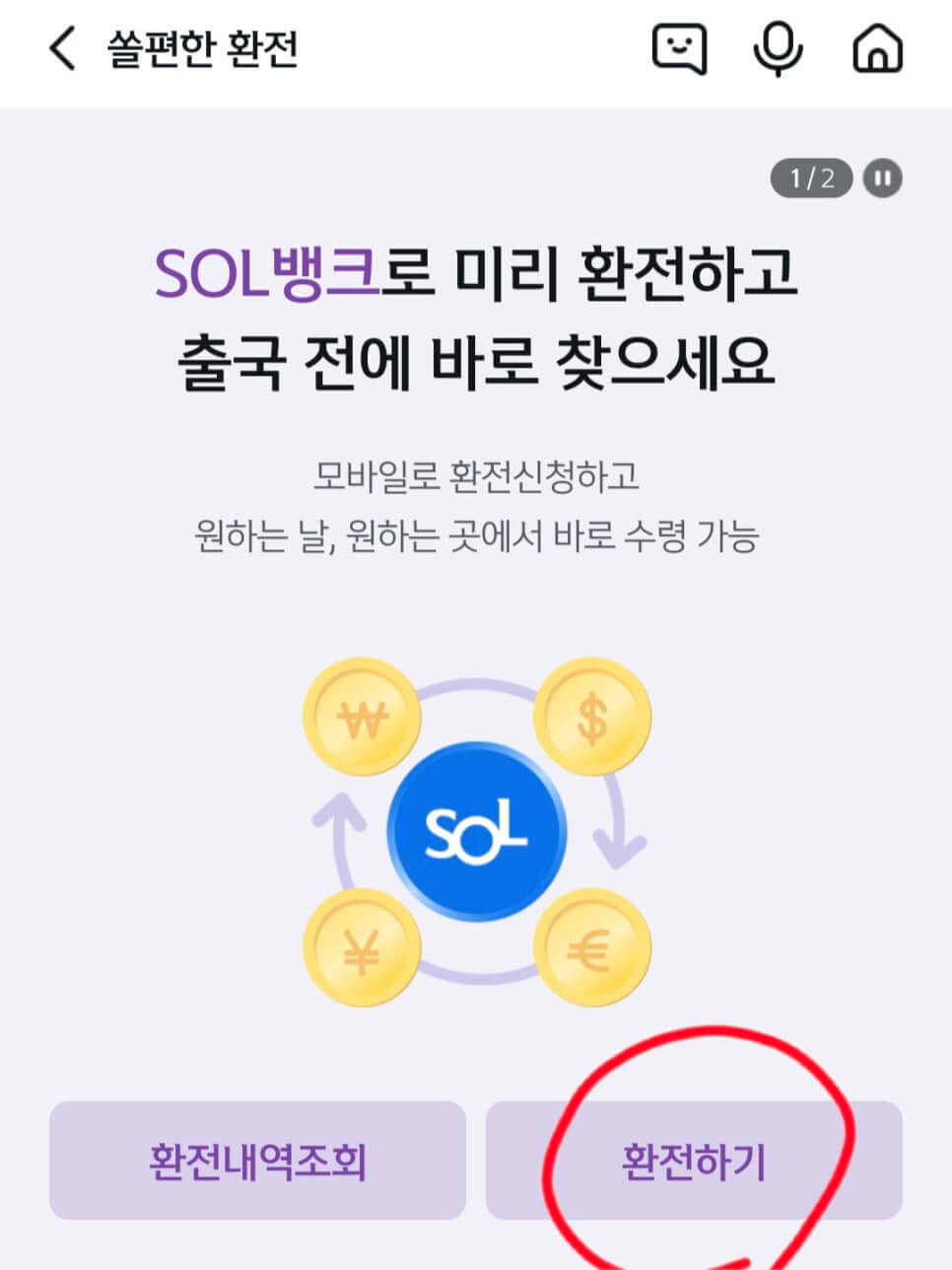
Task: Tap the purple SOL뱅크 headline text
Action: pyautogui.click(x=267, y=273)
